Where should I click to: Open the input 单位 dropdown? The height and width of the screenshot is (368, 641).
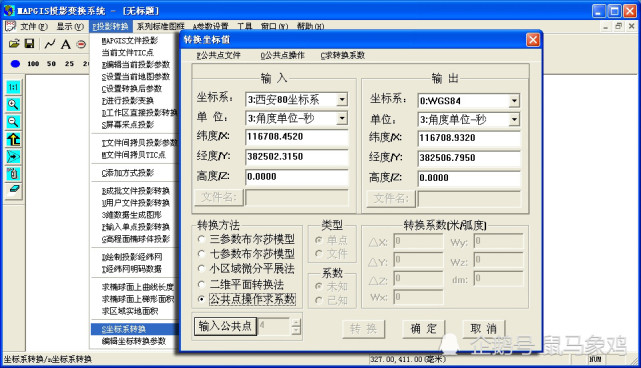342,119
